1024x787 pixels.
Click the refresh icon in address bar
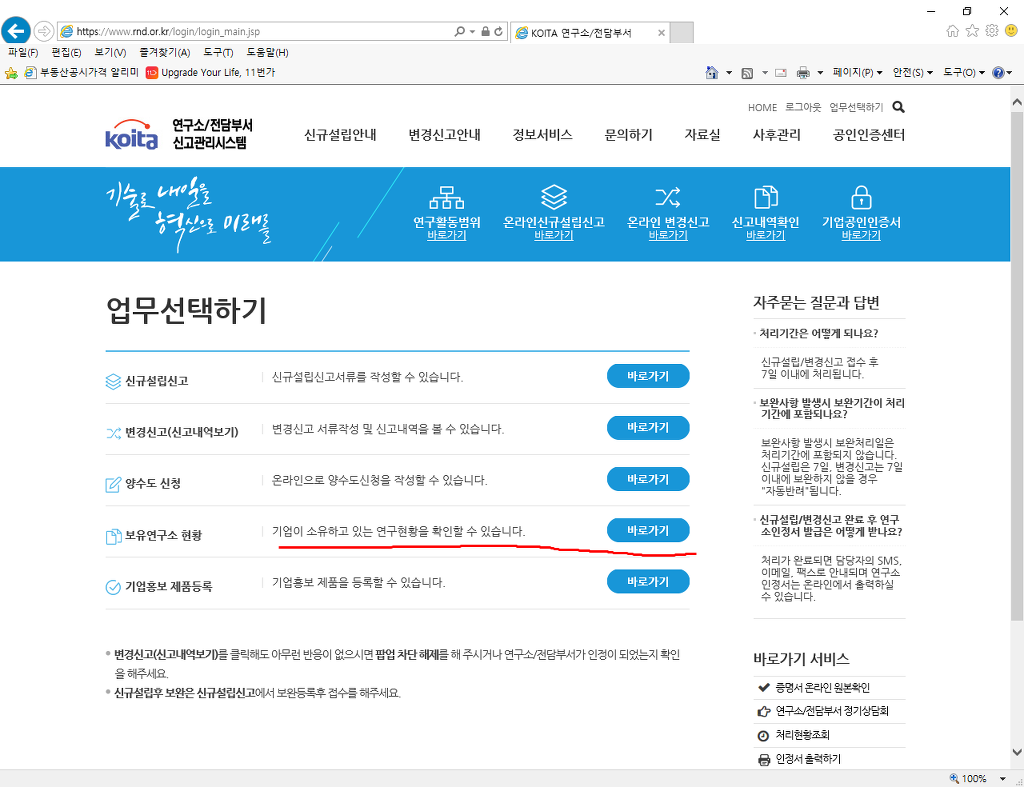[x=498, y=31]
